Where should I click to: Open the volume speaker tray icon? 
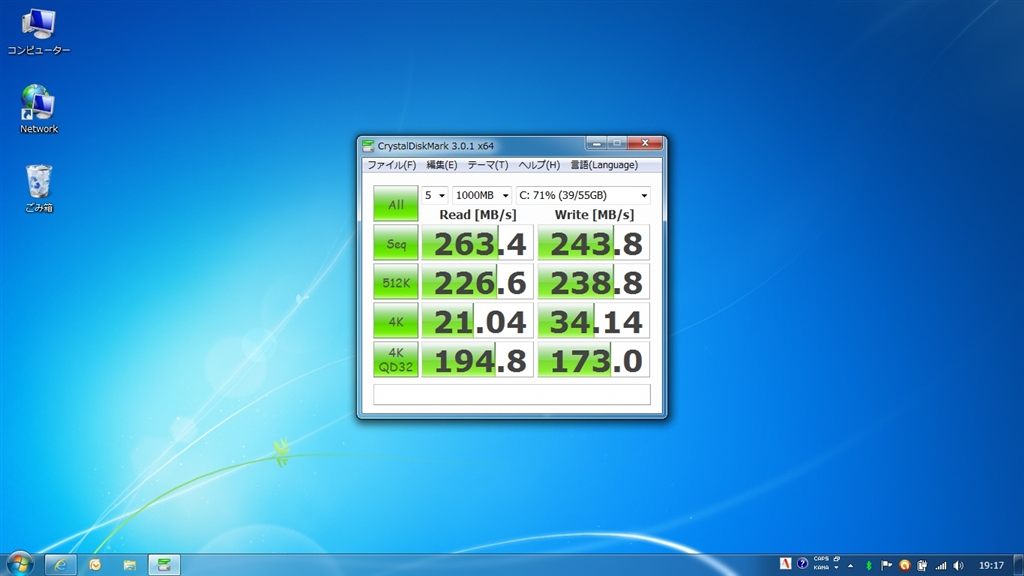point(958,565)
